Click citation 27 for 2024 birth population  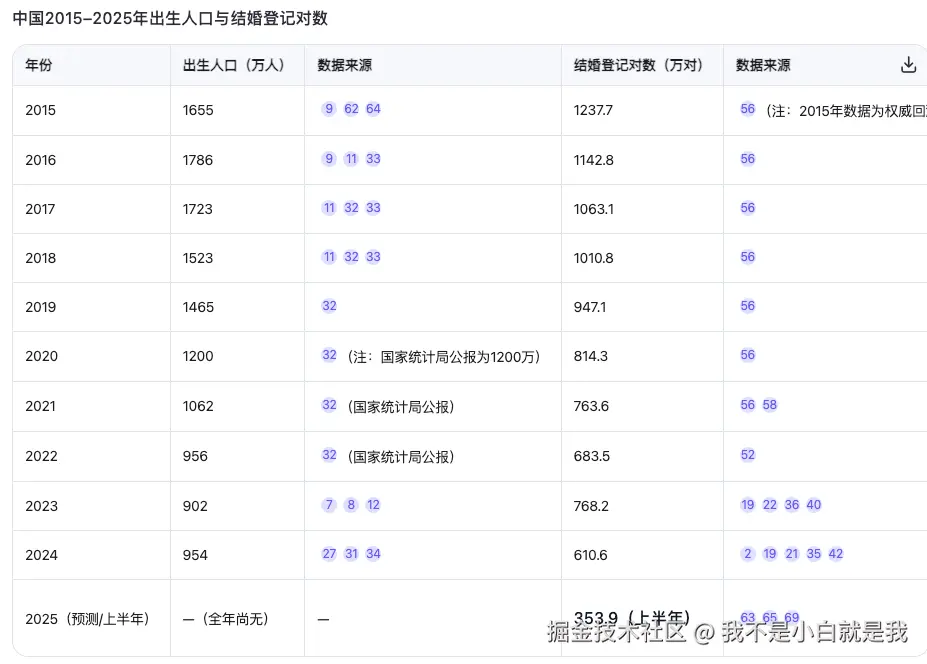click(x=329, y=553)
